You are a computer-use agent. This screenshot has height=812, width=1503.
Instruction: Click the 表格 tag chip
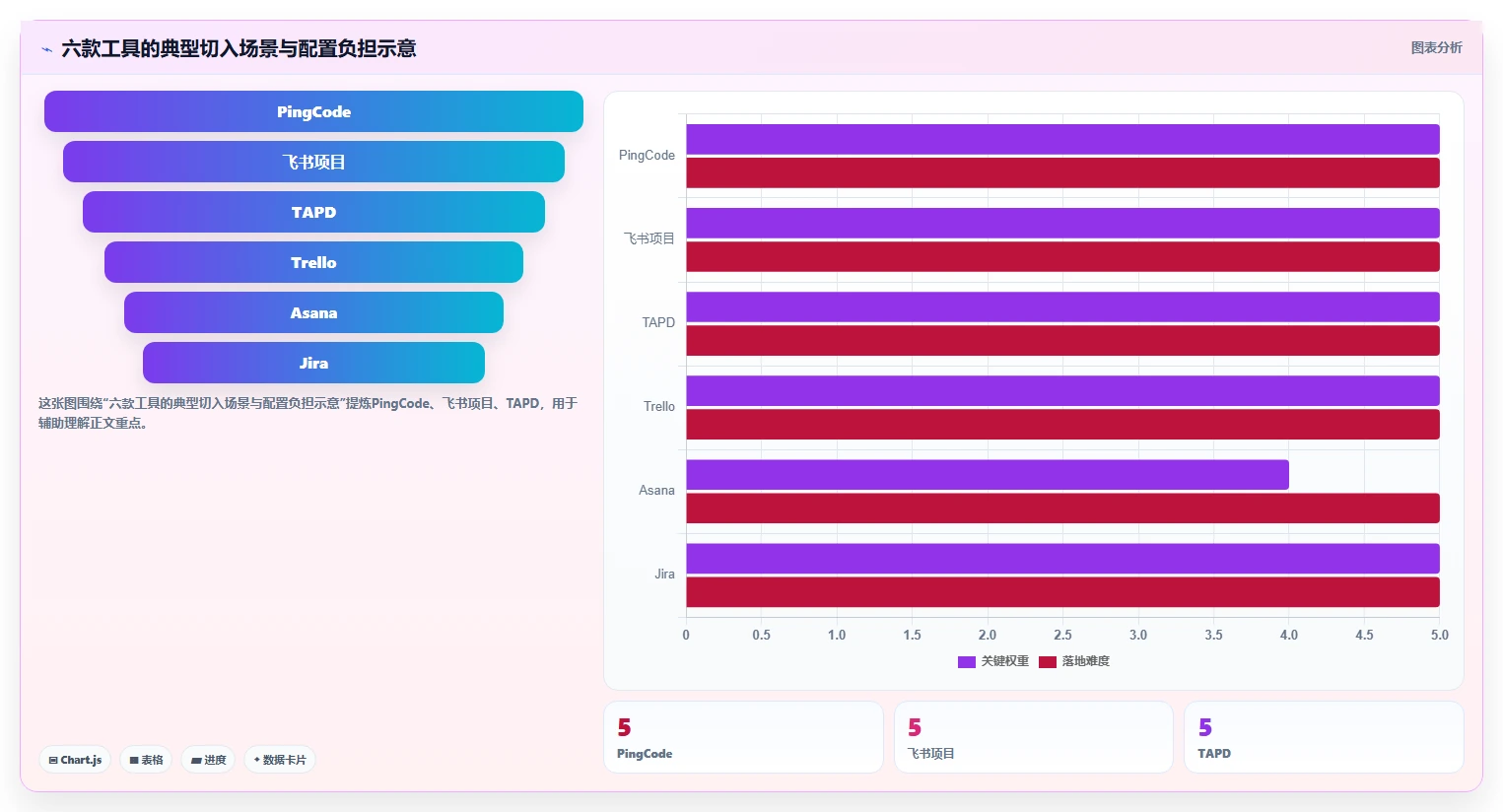click(146, 760)
